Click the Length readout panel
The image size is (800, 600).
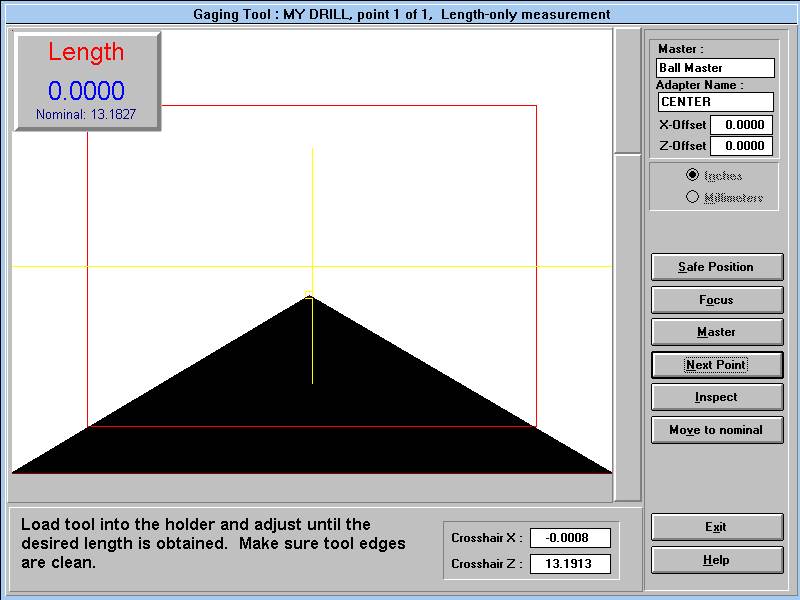[87, 81]
